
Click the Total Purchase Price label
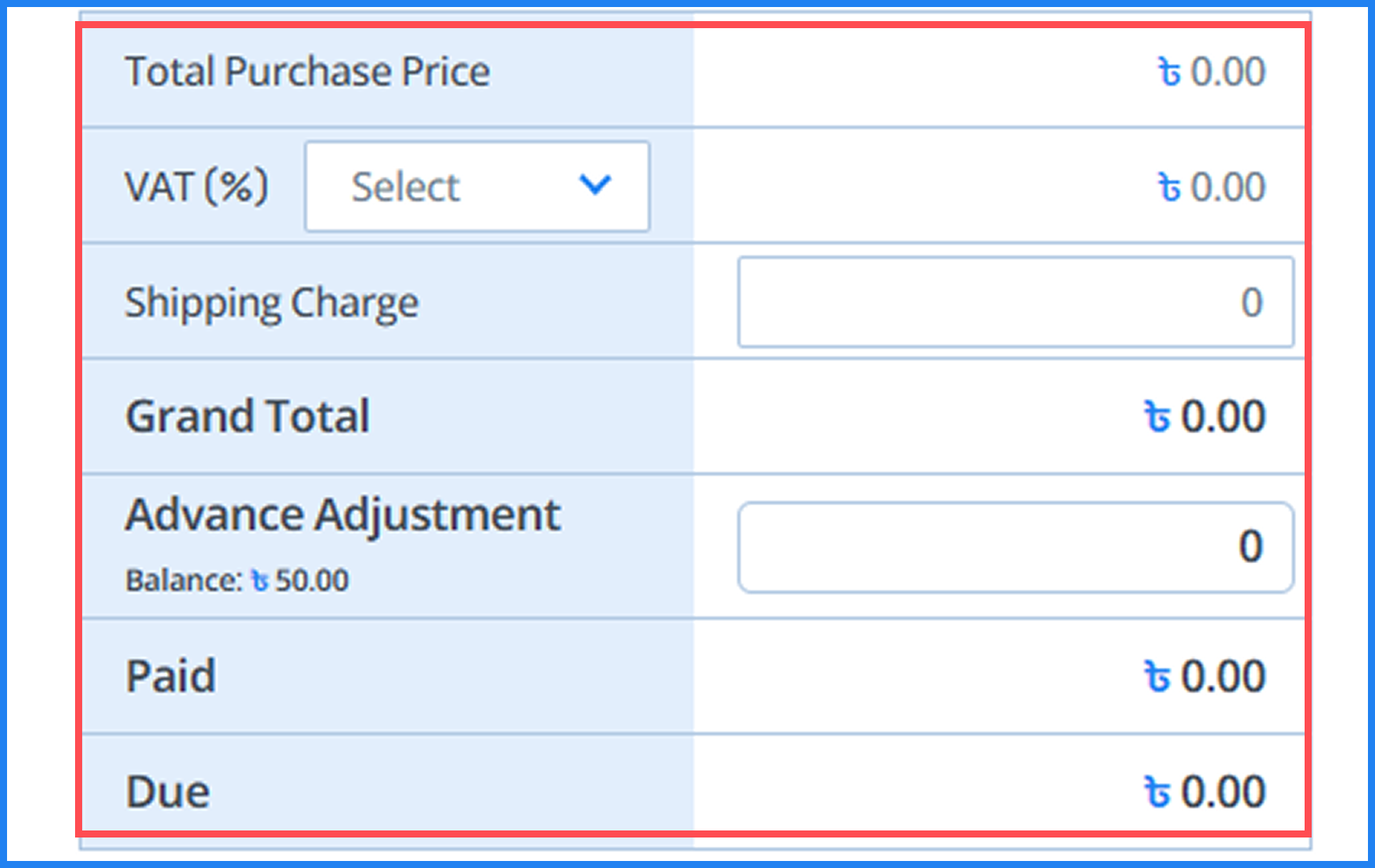[x=307, y=72]
